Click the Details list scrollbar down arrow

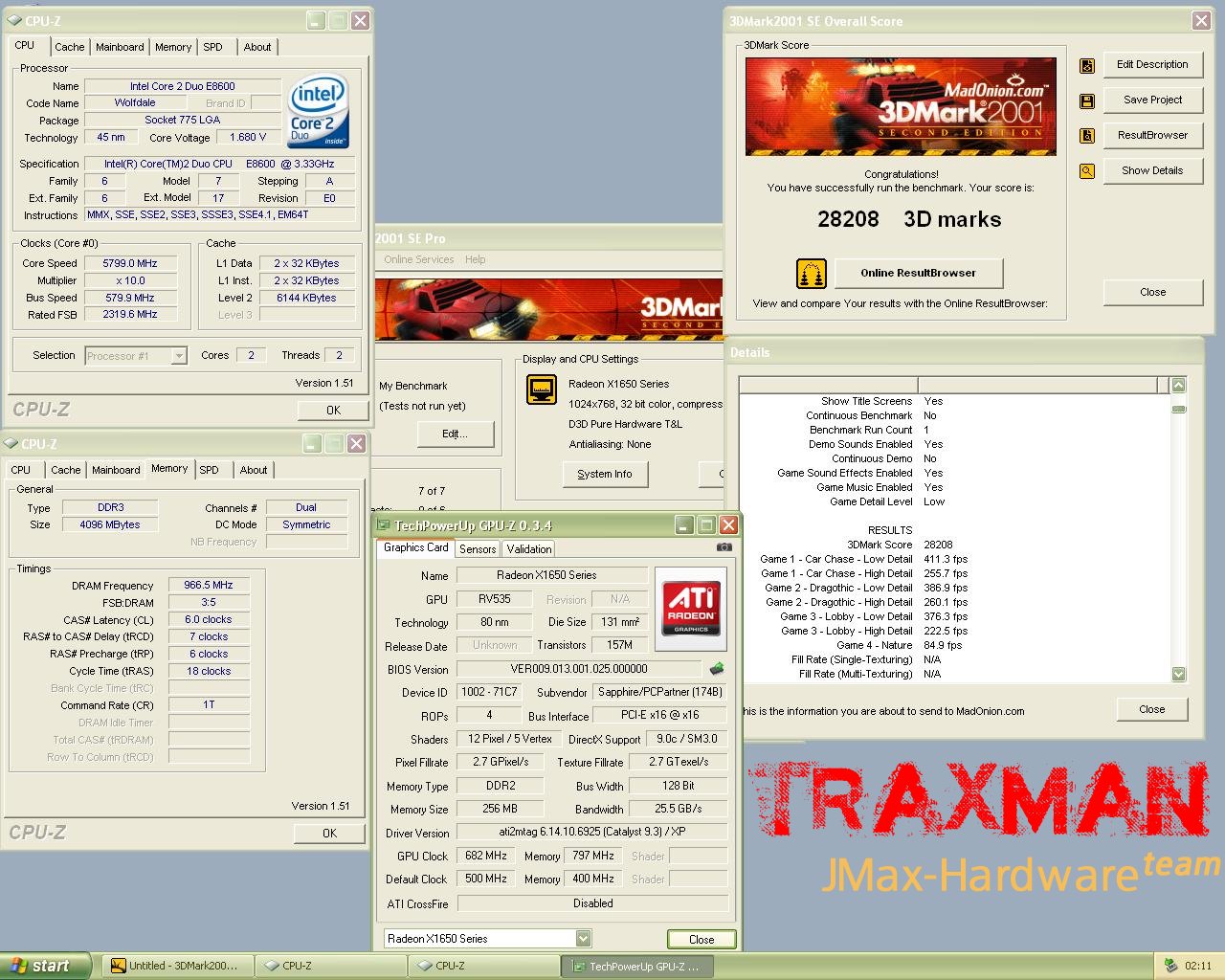[x=1179, y=674]
